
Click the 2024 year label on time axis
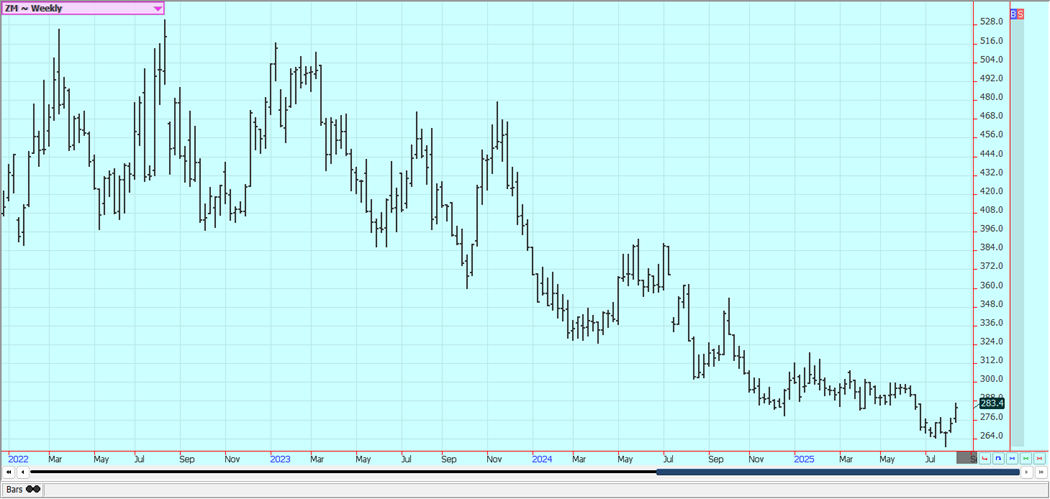542,459
